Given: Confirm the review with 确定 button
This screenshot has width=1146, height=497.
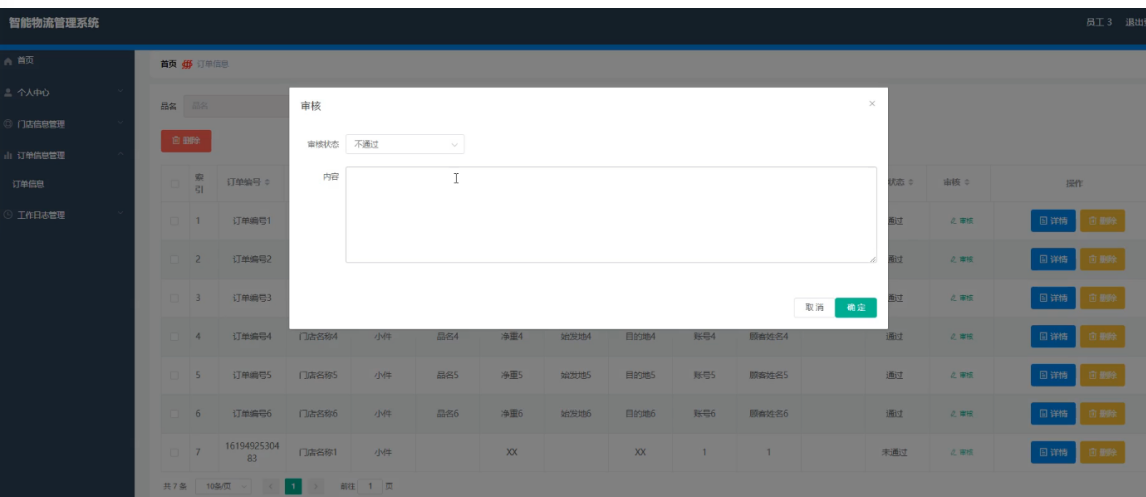Looking at the screenshot, I should [x=856, y=308].
